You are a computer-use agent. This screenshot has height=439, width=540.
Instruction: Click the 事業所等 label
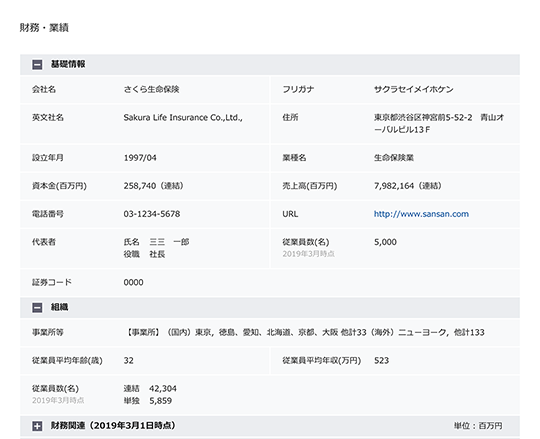(x=48, y=332)
